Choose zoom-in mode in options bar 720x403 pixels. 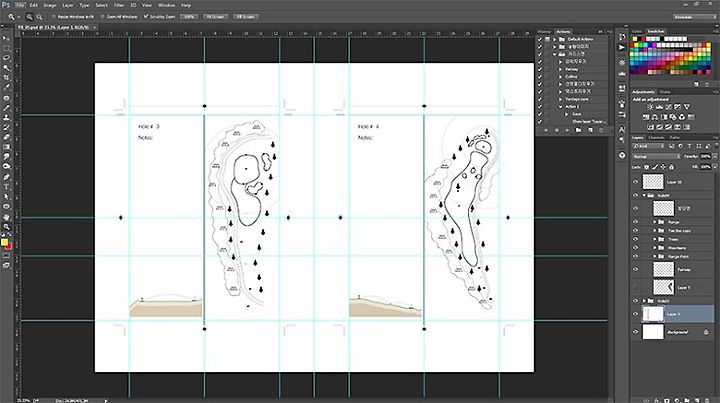click(x=29, y=17)
